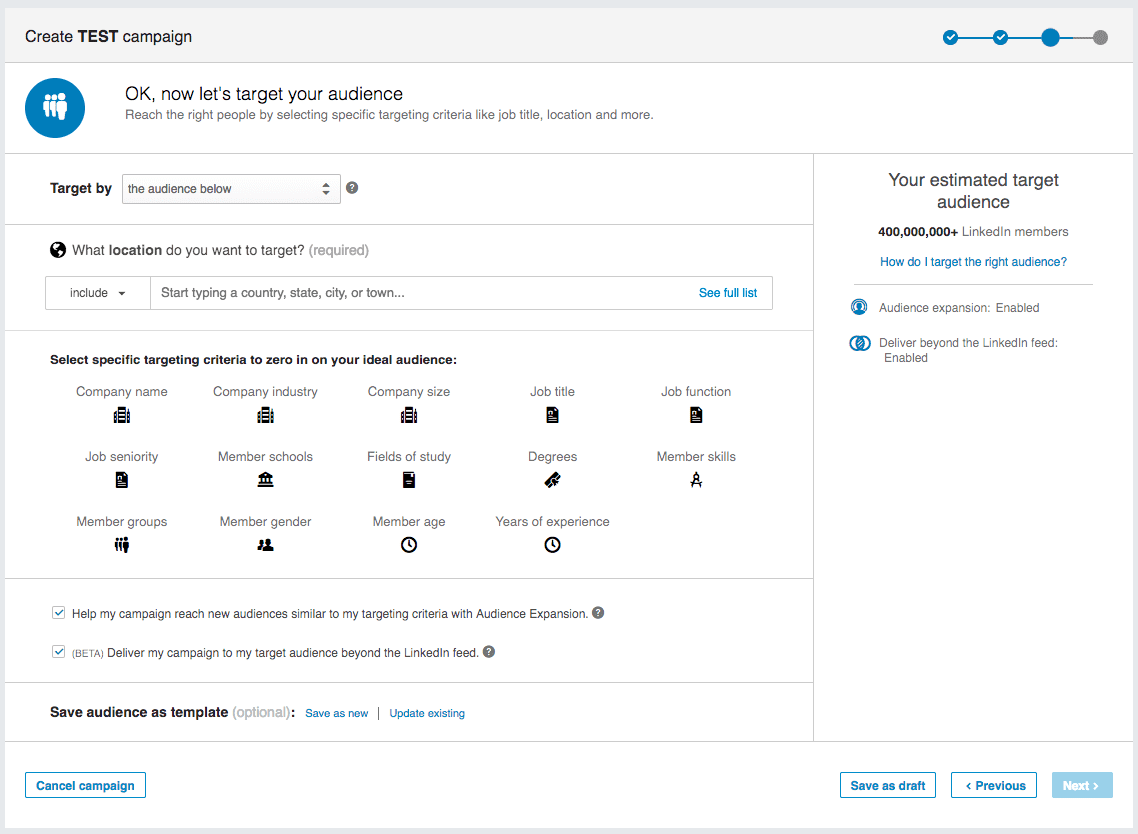The image size is (1138, 834).
Task: Click the Deliver beyond LinkedIn feed status icon
Action: point(860,343)
